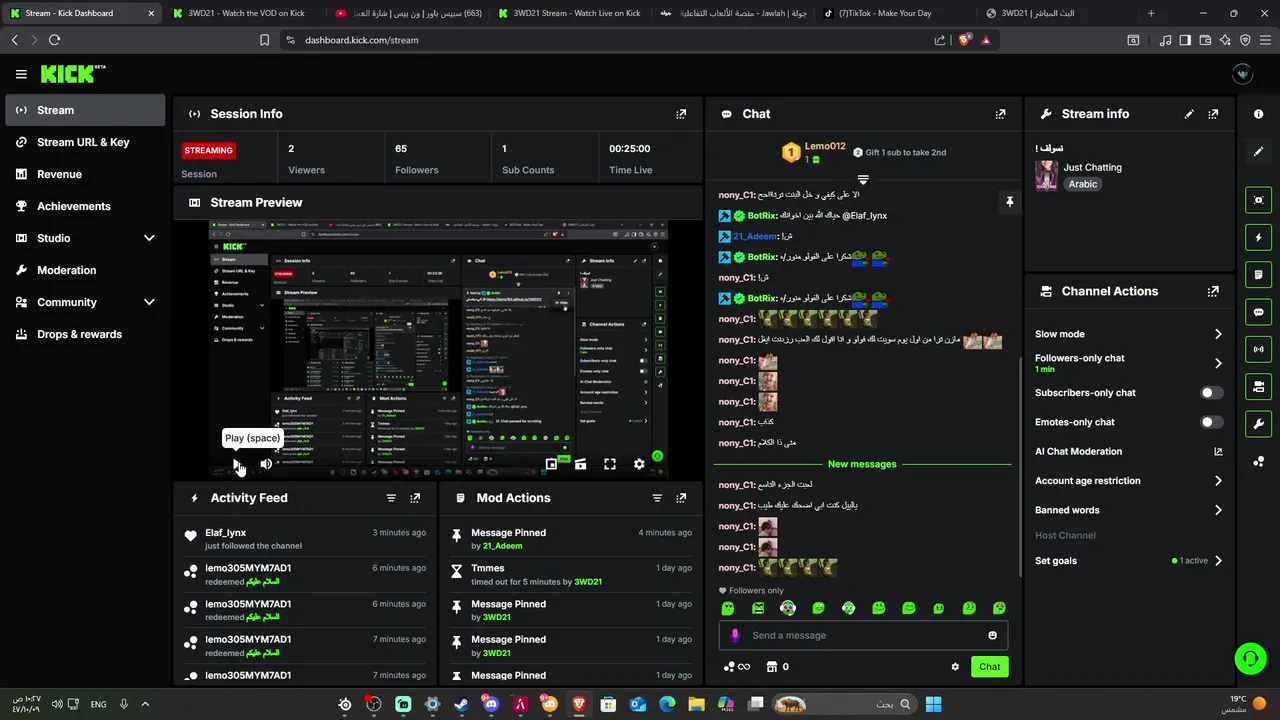Open Drops & rewards page

(x=85, y=334)
